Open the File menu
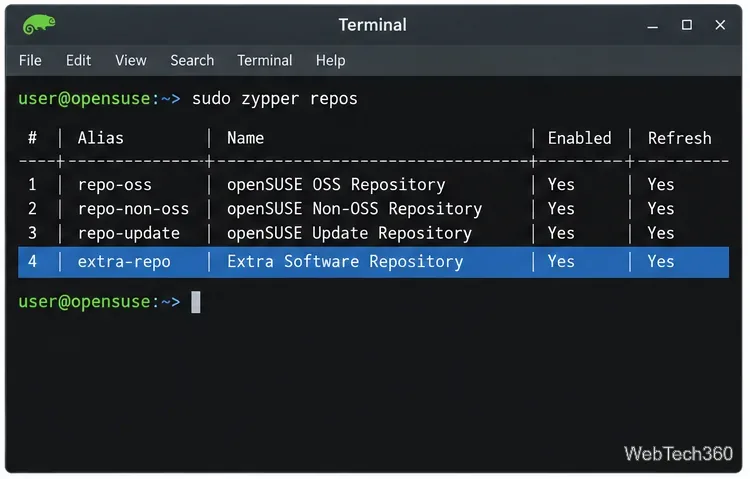 pos(30,61)
